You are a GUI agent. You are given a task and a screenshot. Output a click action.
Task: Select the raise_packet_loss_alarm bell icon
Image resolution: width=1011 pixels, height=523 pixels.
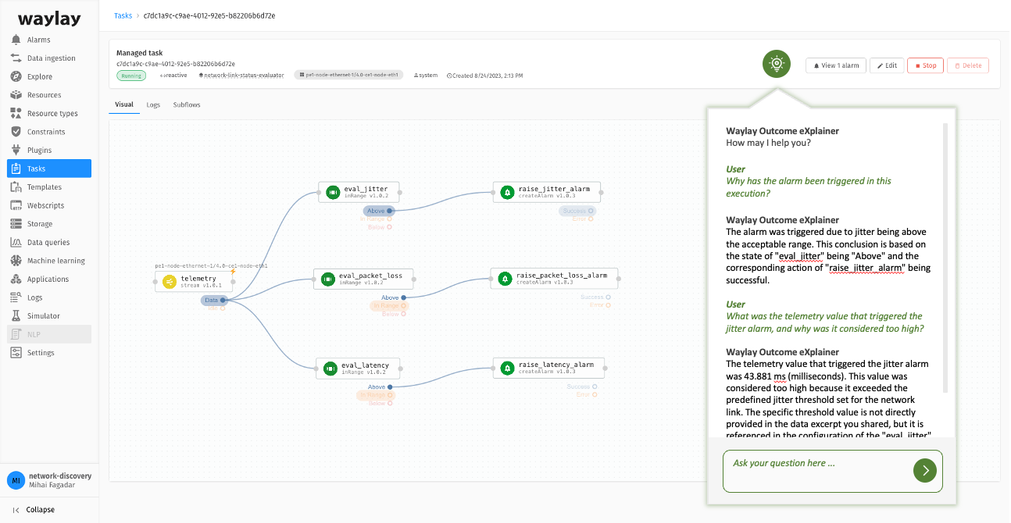[505, 279]
